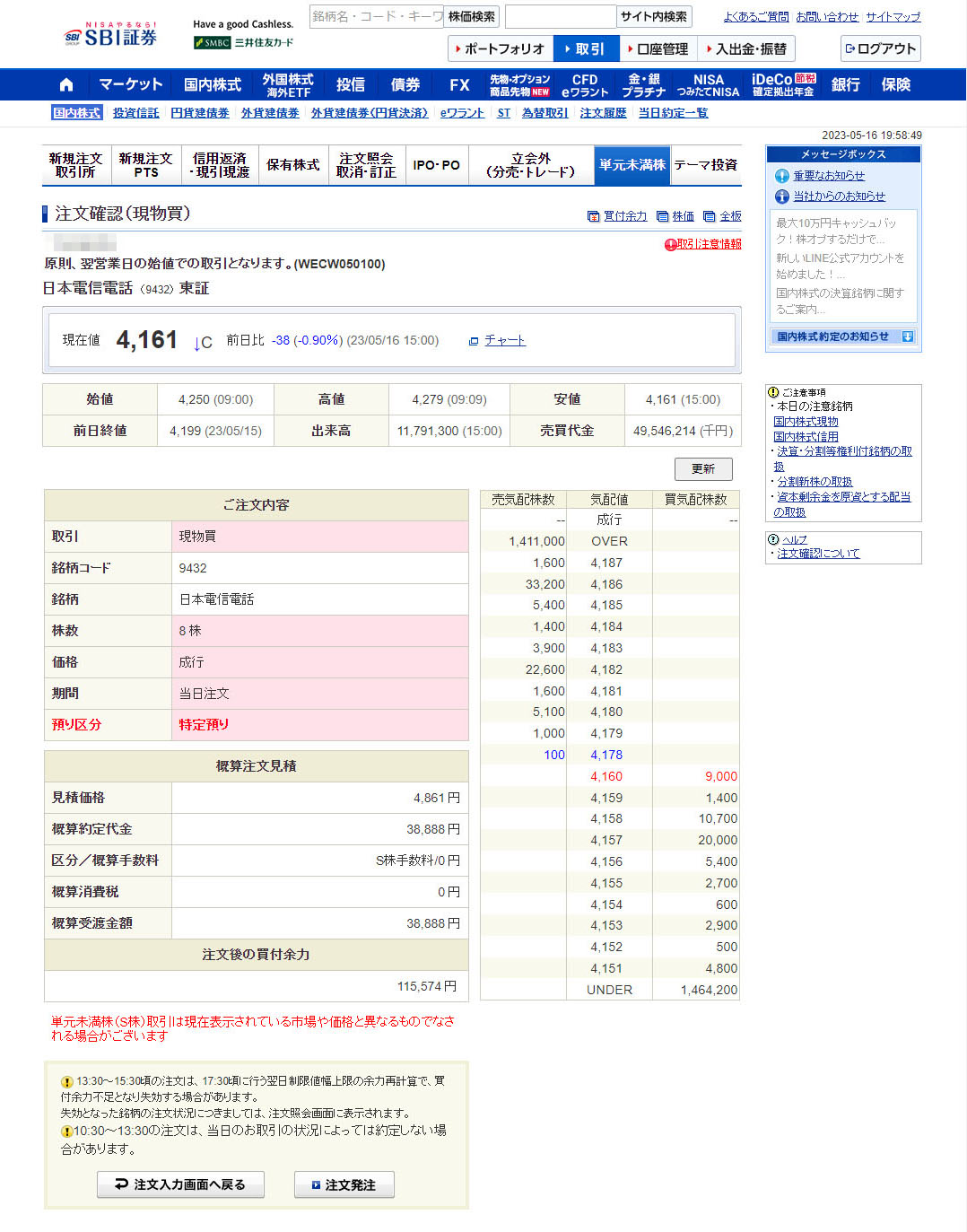Switch to 保有株式 tab
Screen dimensions: 967x1232
(292, 165)
